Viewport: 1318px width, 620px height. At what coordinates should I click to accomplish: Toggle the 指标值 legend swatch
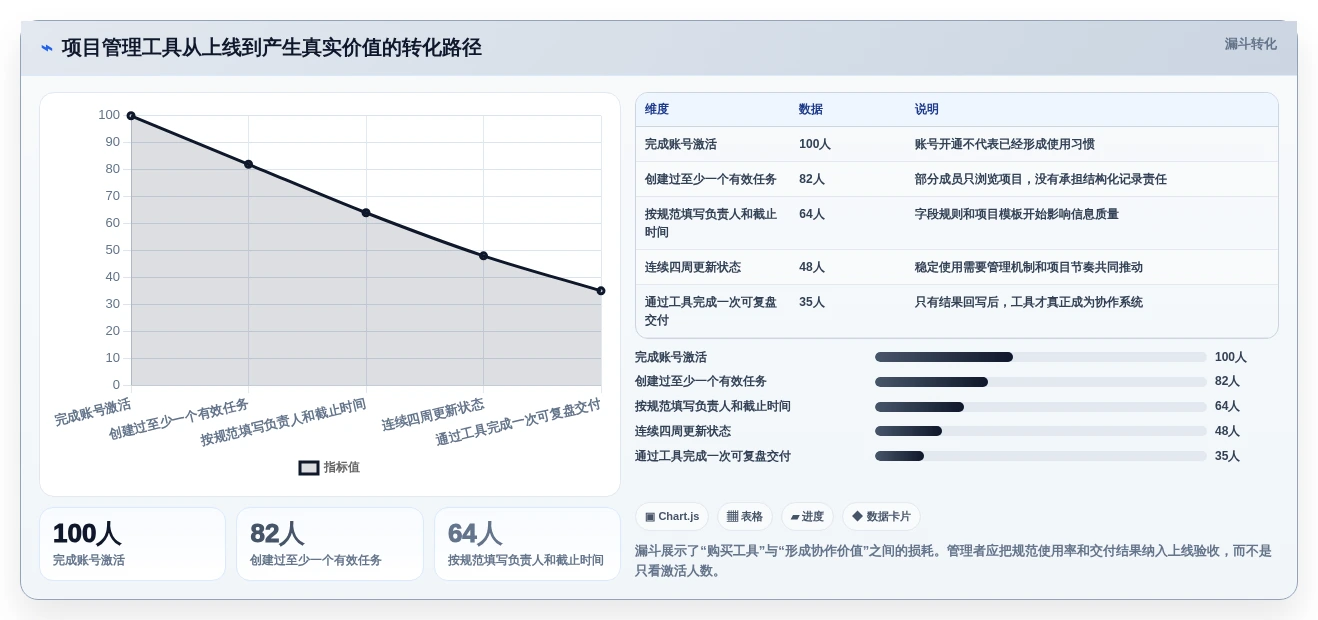click(x=309, y=467)
